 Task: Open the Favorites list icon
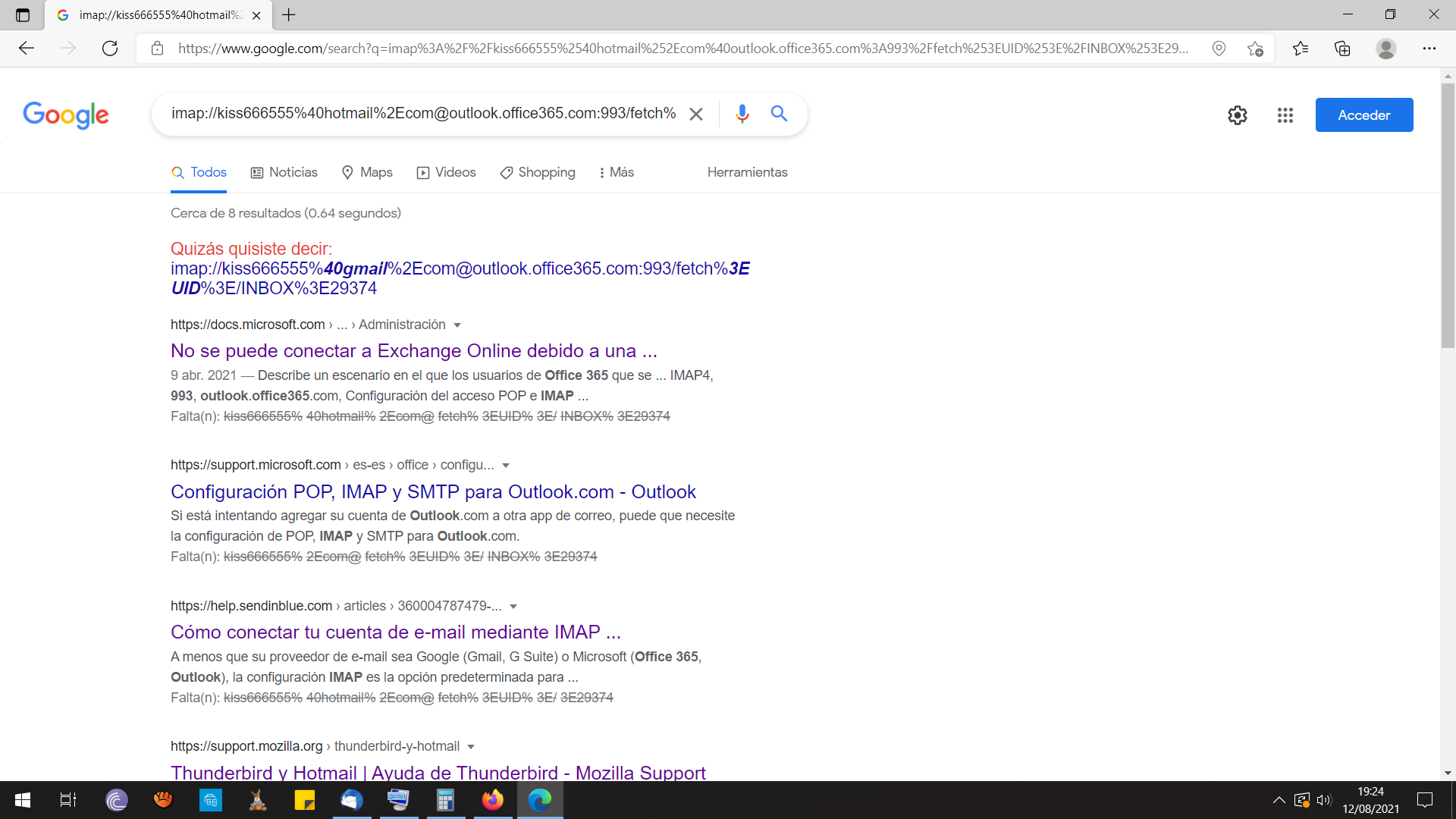point(1301,49)
